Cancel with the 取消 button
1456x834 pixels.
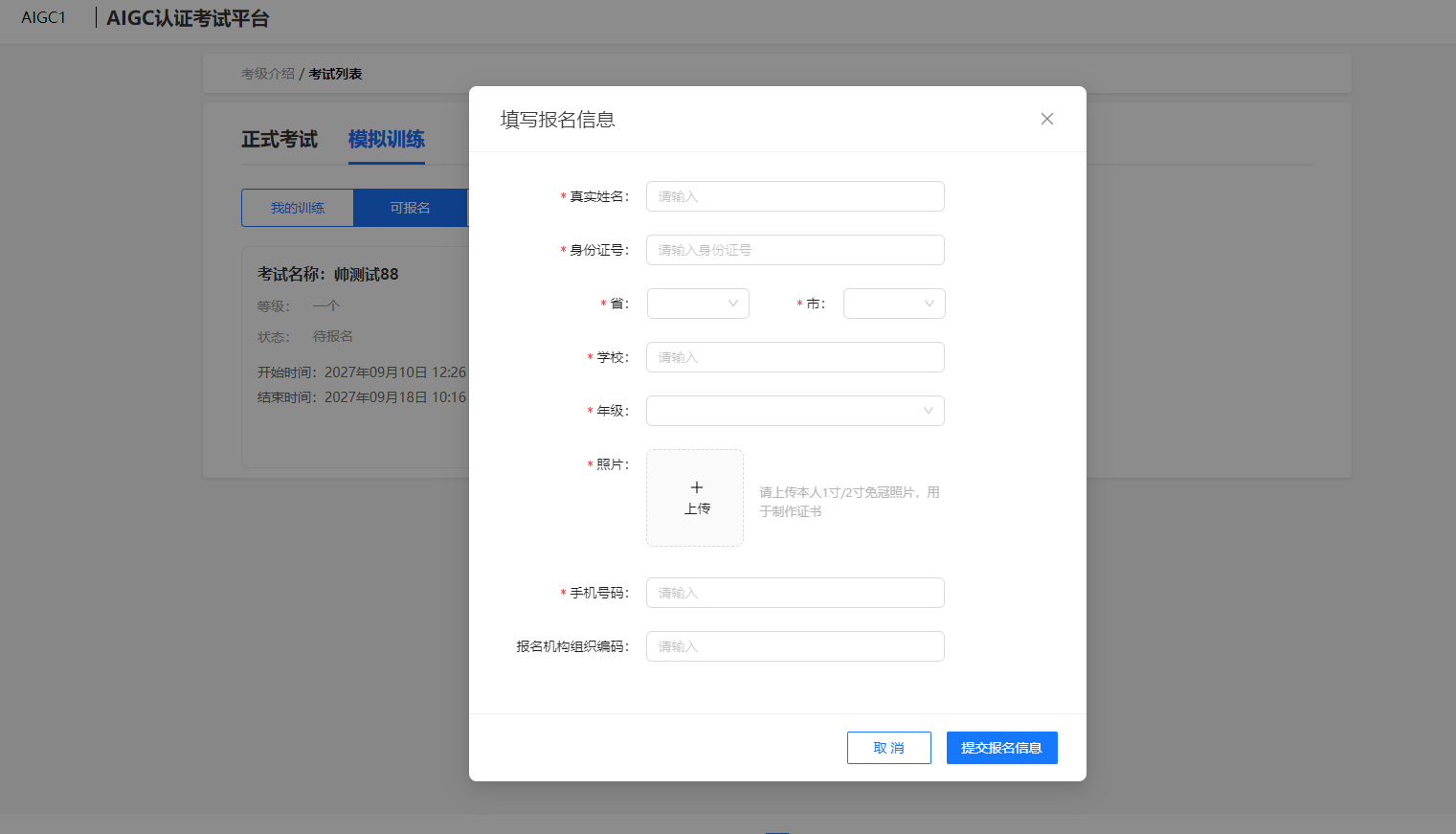(x=889, y=748)
